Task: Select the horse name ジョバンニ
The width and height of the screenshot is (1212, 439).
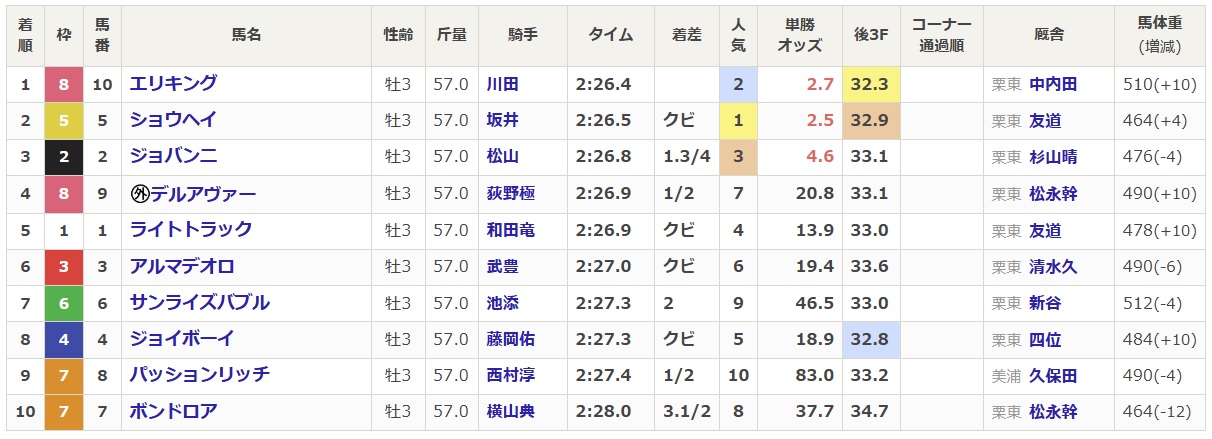Action: [173, 157]
